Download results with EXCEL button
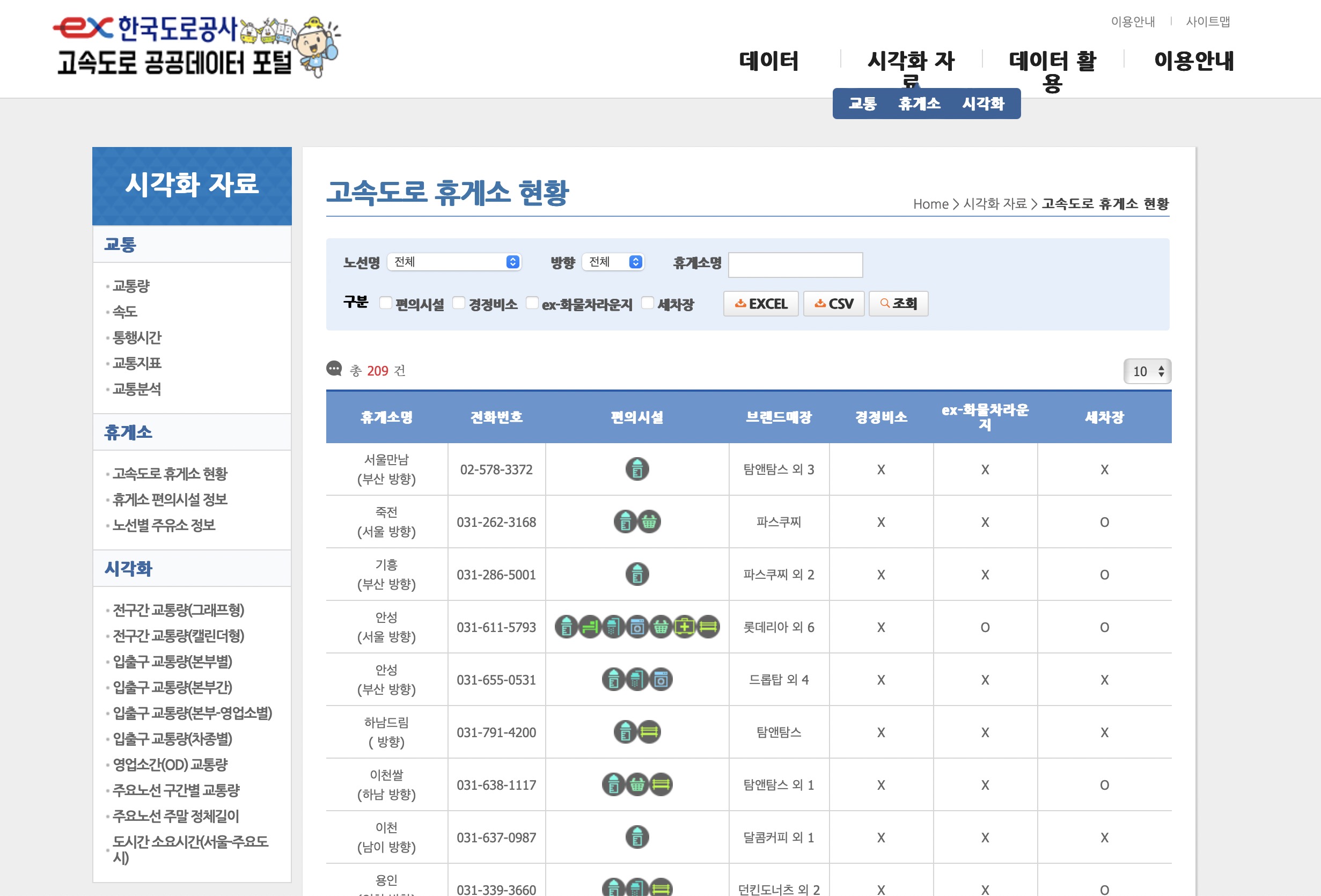 click(760, 304)
